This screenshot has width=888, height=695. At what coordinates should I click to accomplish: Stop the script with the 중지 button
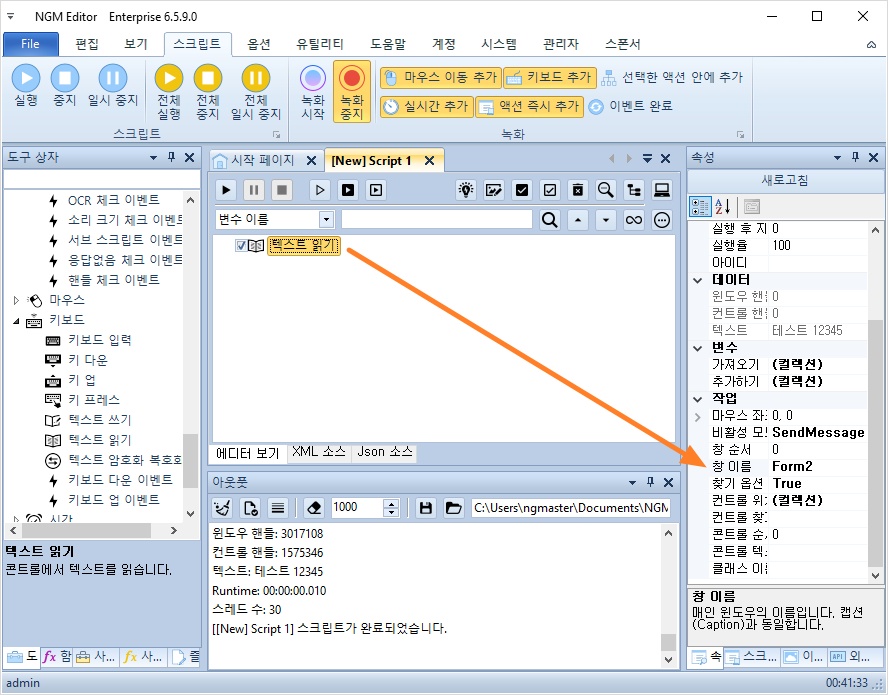(65, 86)
